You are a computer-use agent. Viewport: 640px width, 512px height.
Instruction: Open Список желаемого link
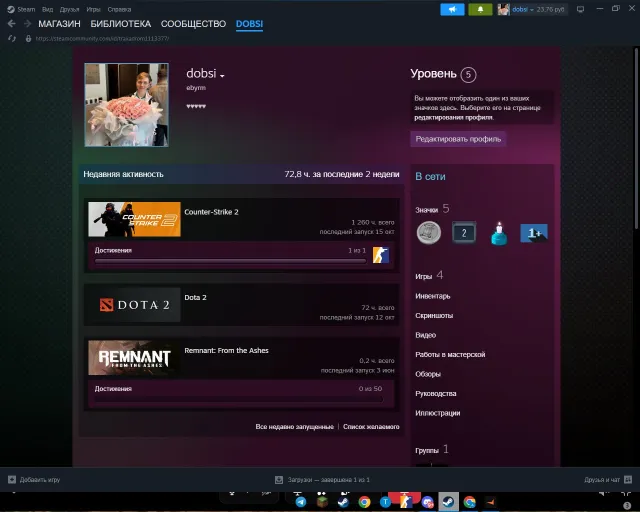(371, 427)
